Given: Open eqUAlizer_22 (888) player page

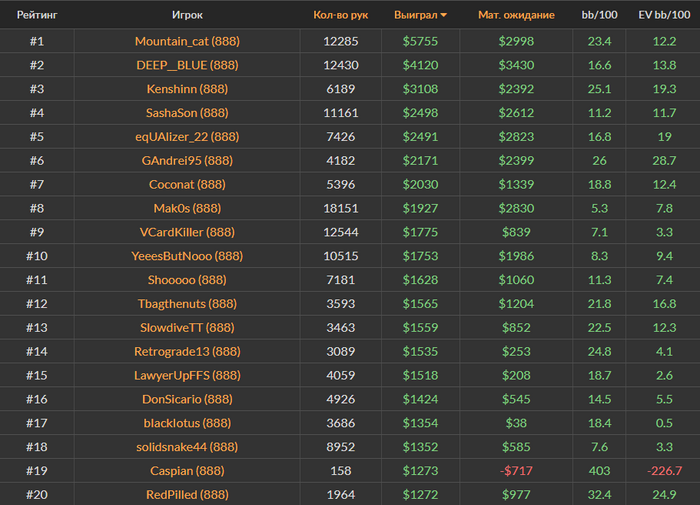Looking at the screenshot, I should tap(187, 136).
